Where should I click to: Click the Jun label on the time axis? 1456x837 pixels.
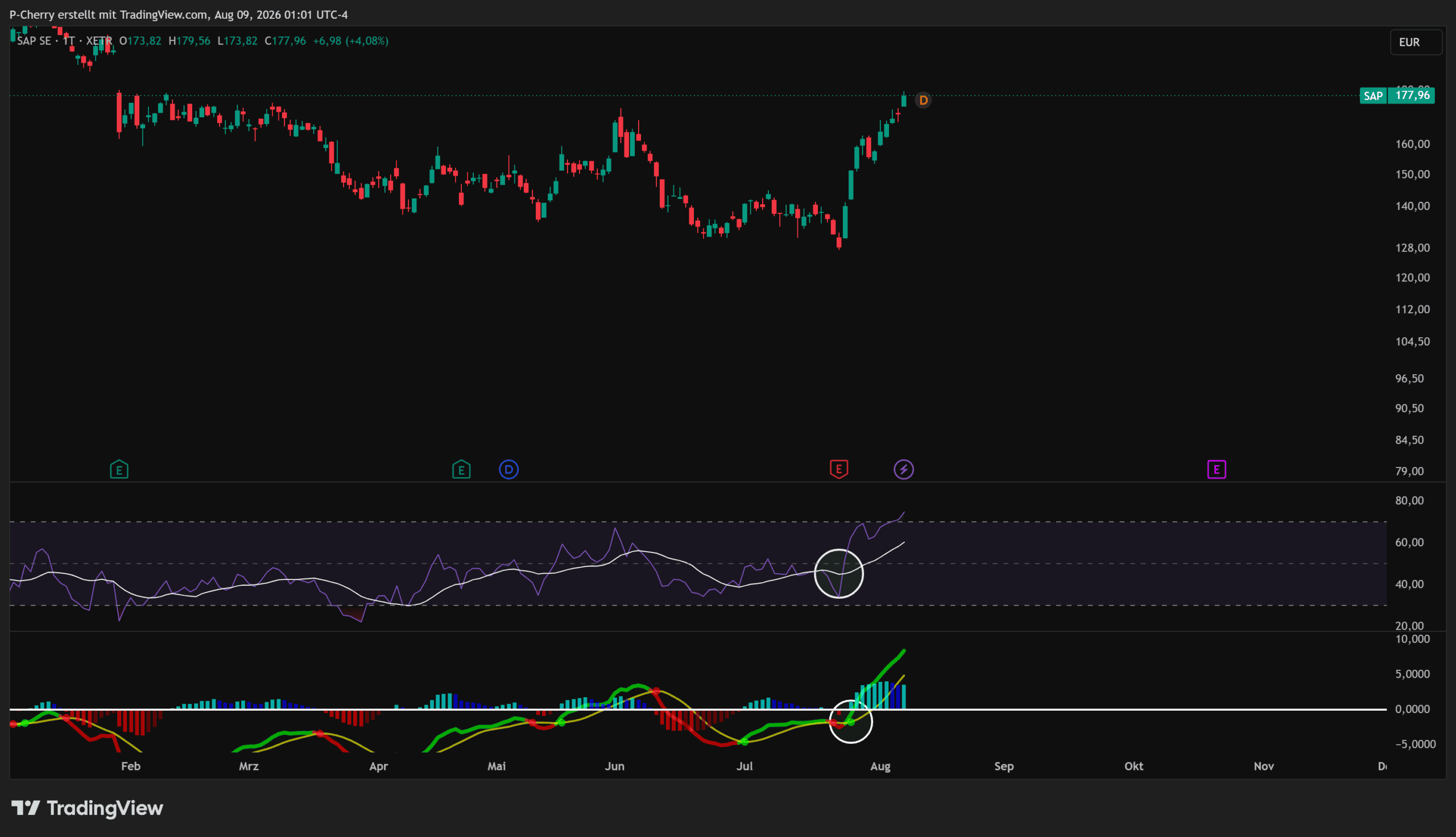click(614, 766)
